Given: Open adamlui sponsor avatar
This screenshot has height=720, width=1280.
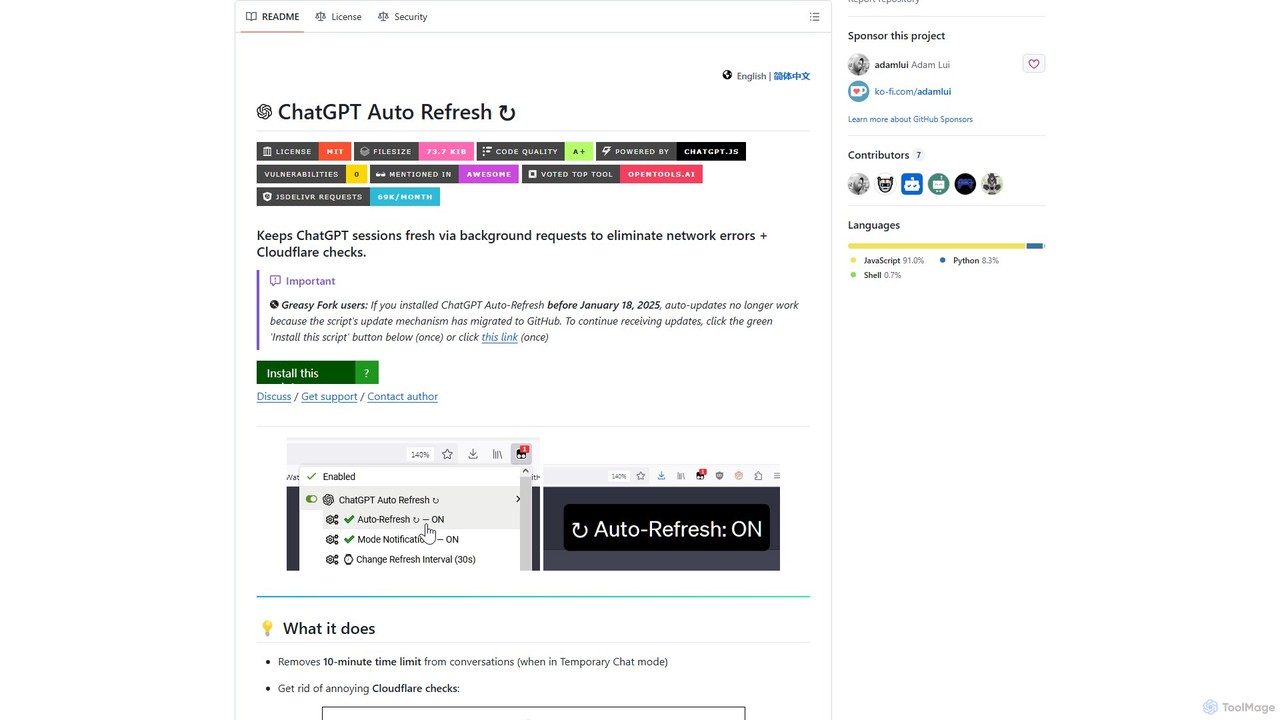Looking at the screenshot, I should (x=858, y=65).
